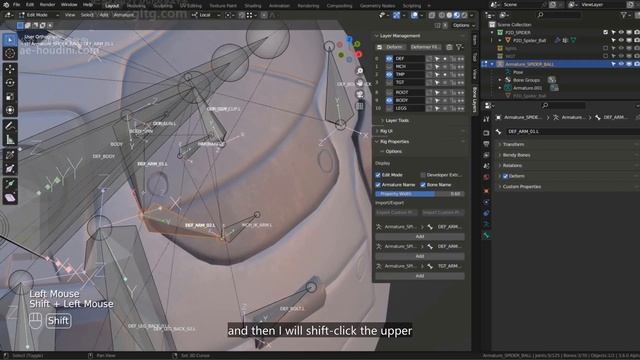Open the Render menu
640x360 pixels.
[47, 5]
